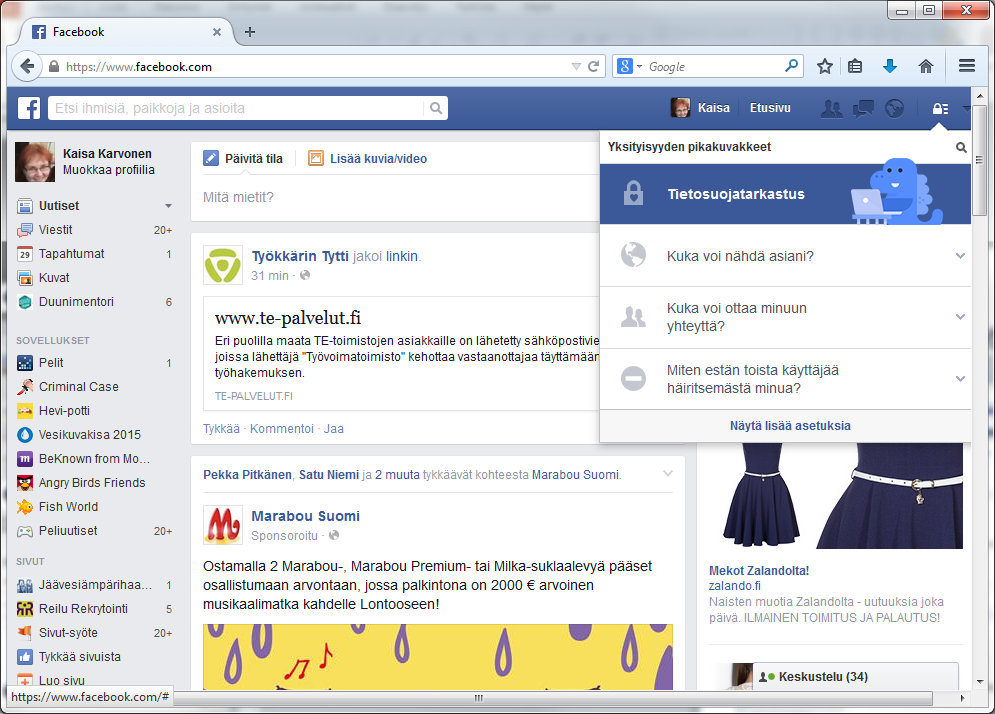Toggle the privacy shortcuts lock icon
The height and width of the screenshot is (714, 995).
click(940, 109)
